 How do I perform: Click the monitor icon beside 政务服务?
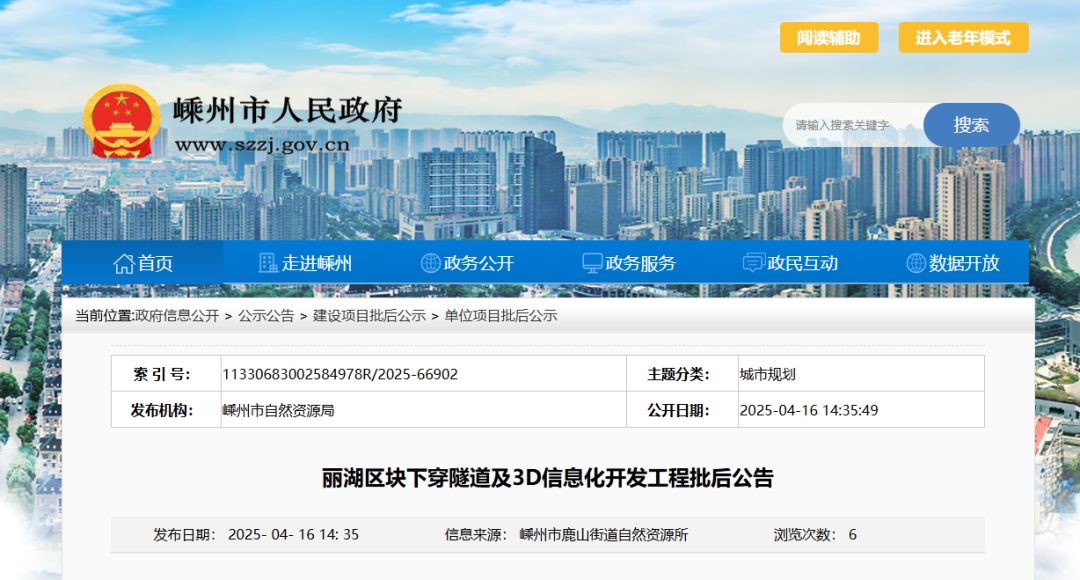592,263
